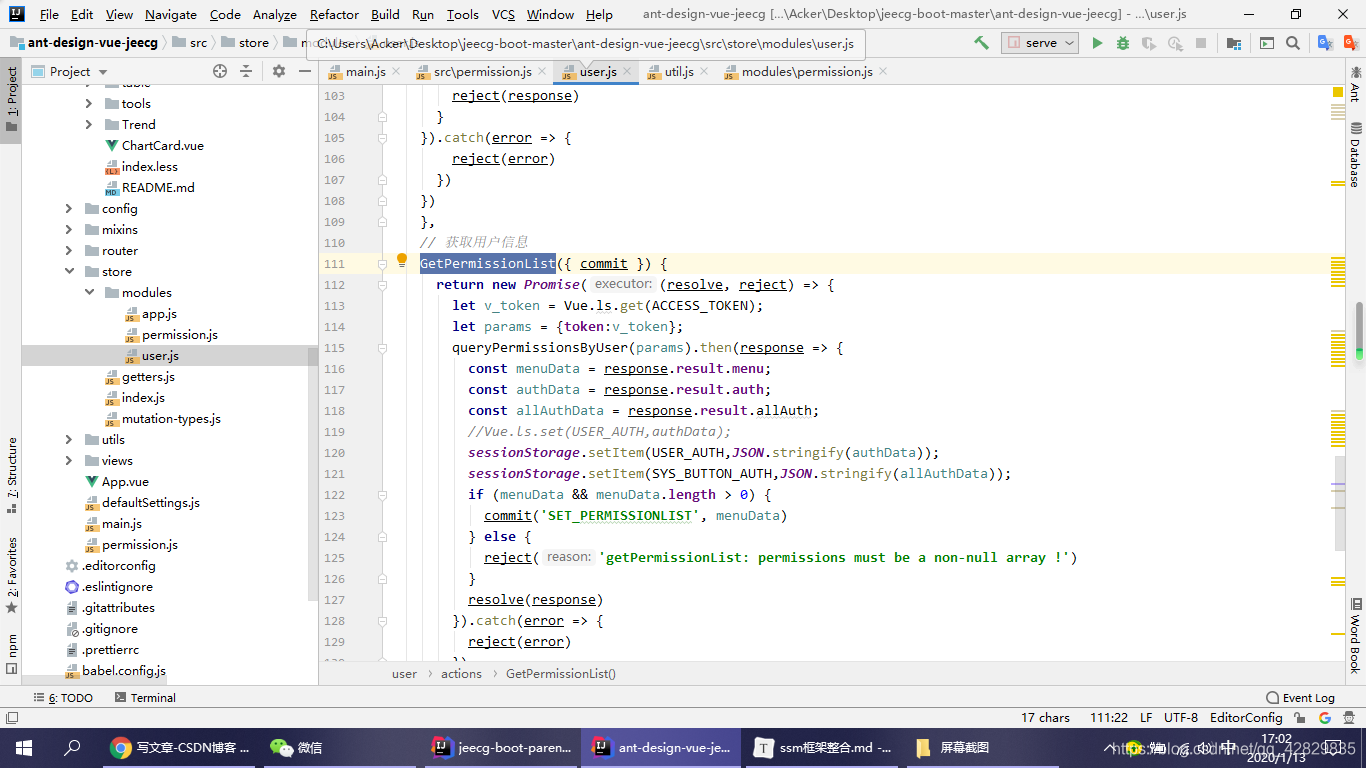Close the user.js tab

point(628,72)
